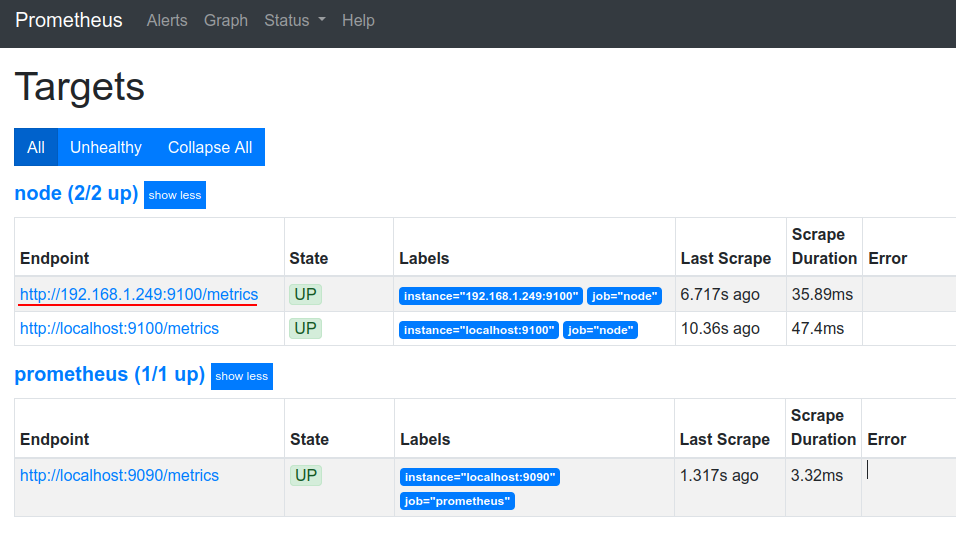
Task: Click UP state of localhost:9090 target
Action: [305, 475]
